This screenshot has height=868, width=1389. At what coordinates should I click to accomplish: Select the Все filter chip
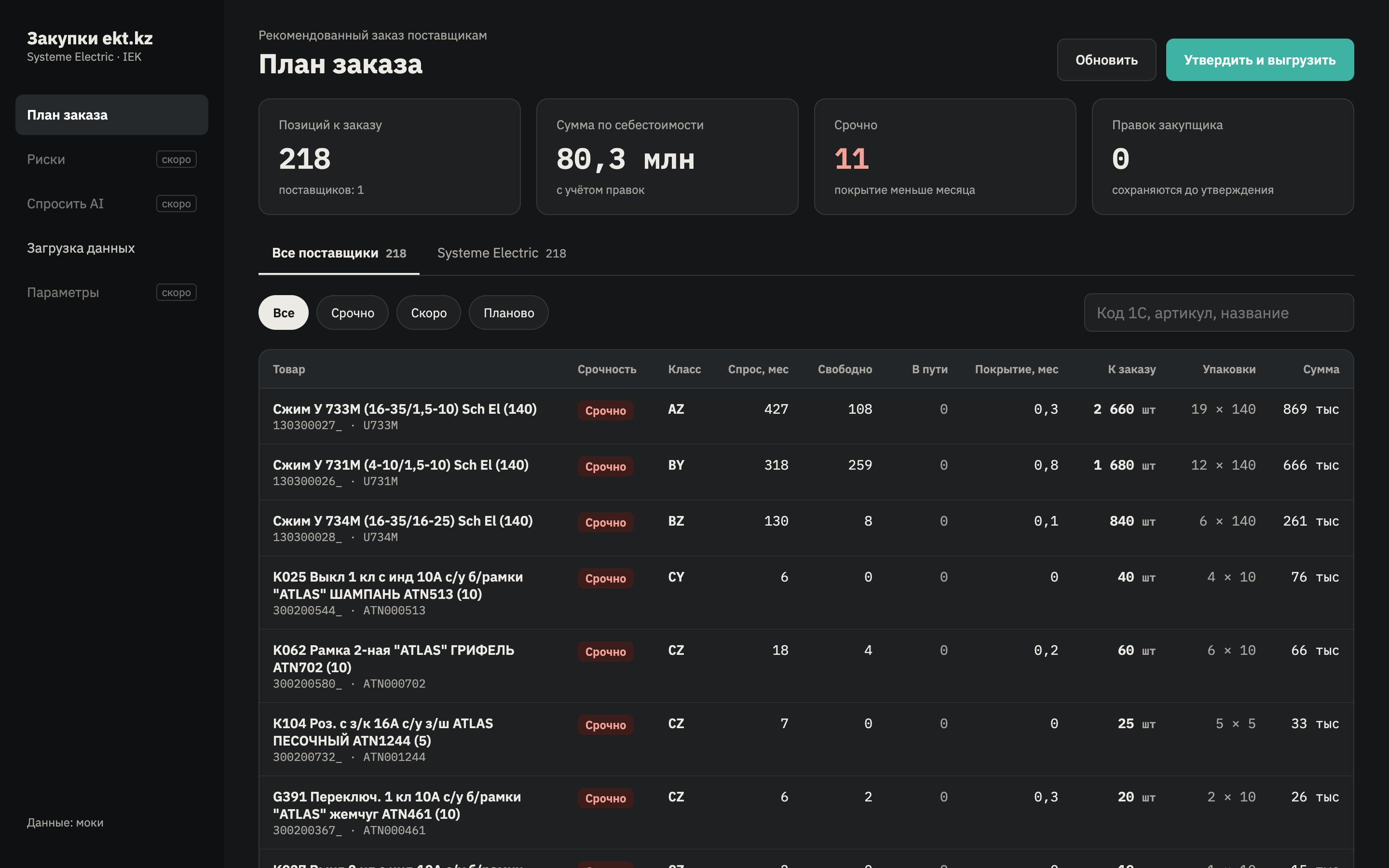284,313
